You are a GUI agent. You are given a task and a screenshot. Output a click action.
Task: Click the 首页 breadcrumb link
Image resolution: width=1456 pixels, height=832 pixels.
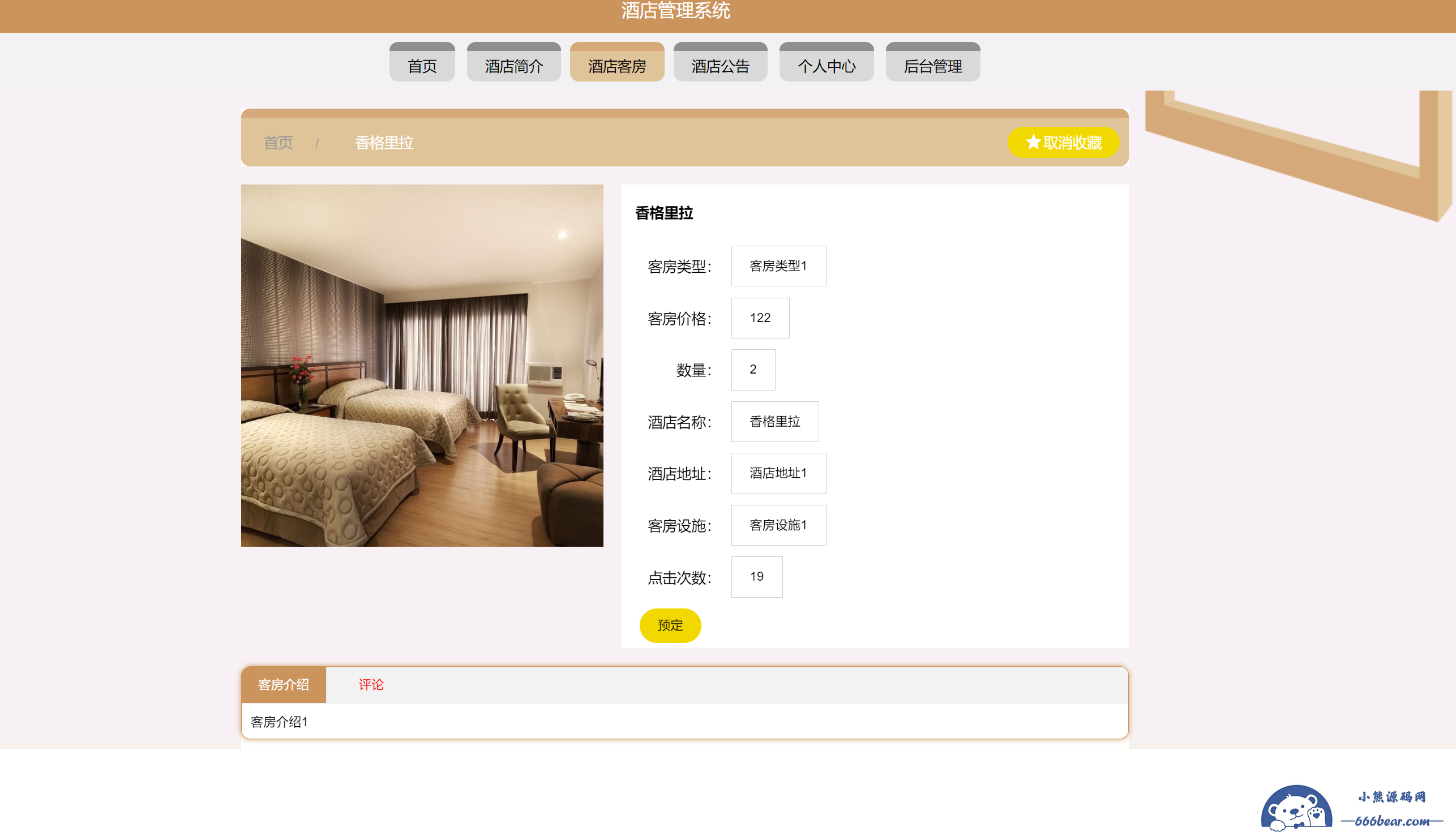[279, 142]
